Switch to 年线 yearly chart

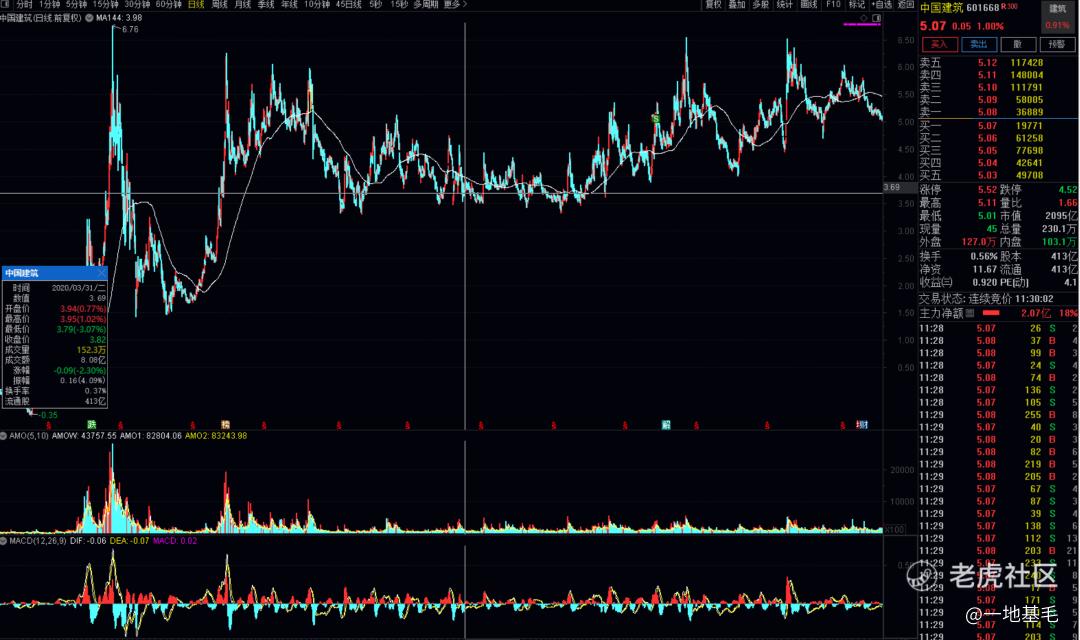(x=289, y=4)
